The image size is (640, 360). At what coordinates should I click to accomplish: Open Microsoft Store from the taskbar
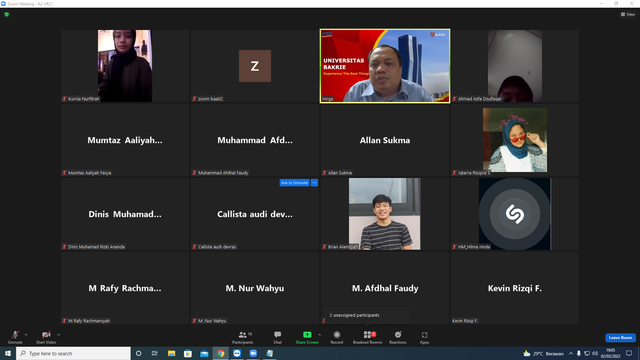[x=188, y=353]
